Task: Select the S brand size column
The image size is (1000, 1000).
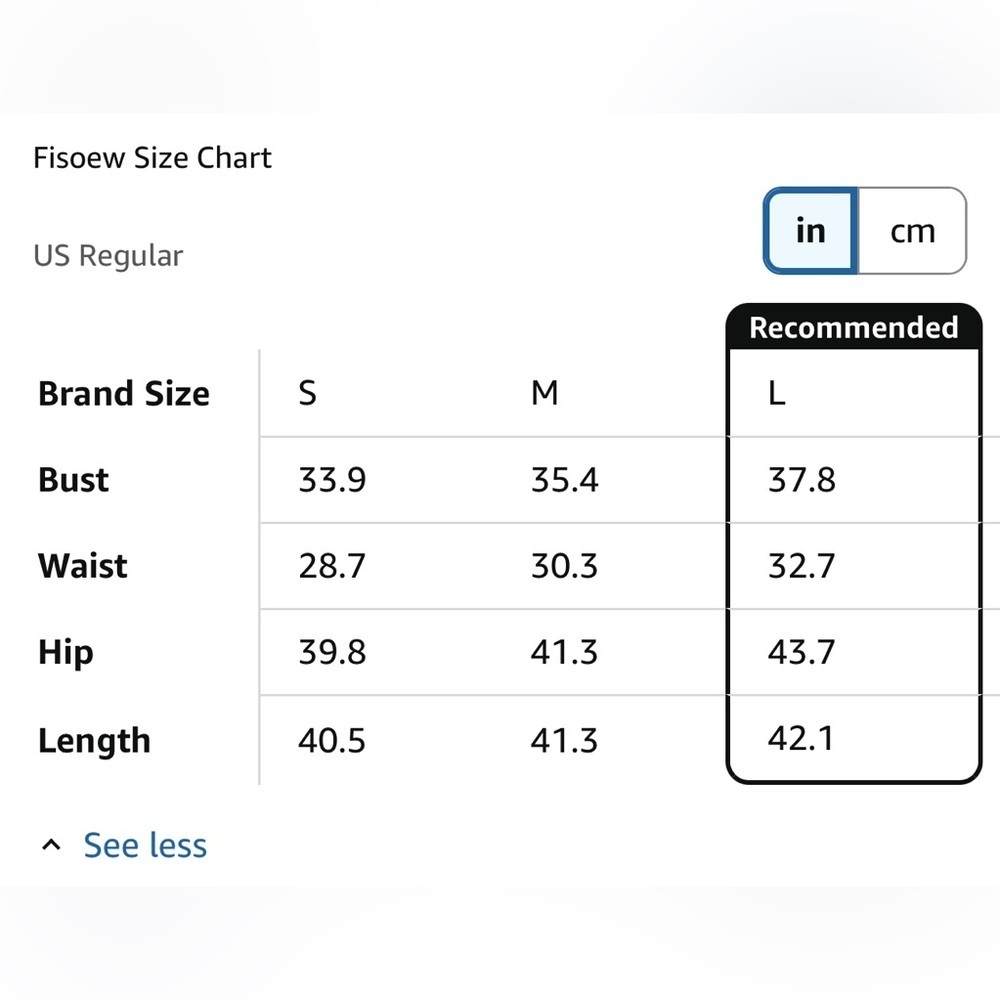Action: tap(307, 393)
